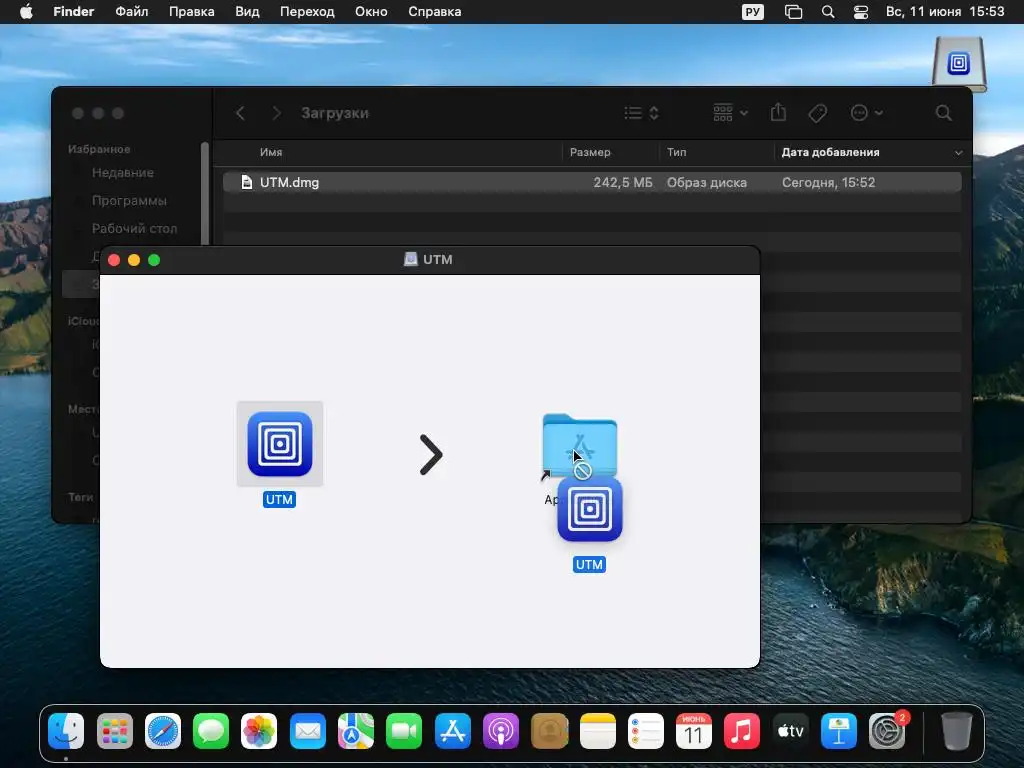Open Maps from the Dock
This screenshot has width=1024, height=768.
click(355, 731)
